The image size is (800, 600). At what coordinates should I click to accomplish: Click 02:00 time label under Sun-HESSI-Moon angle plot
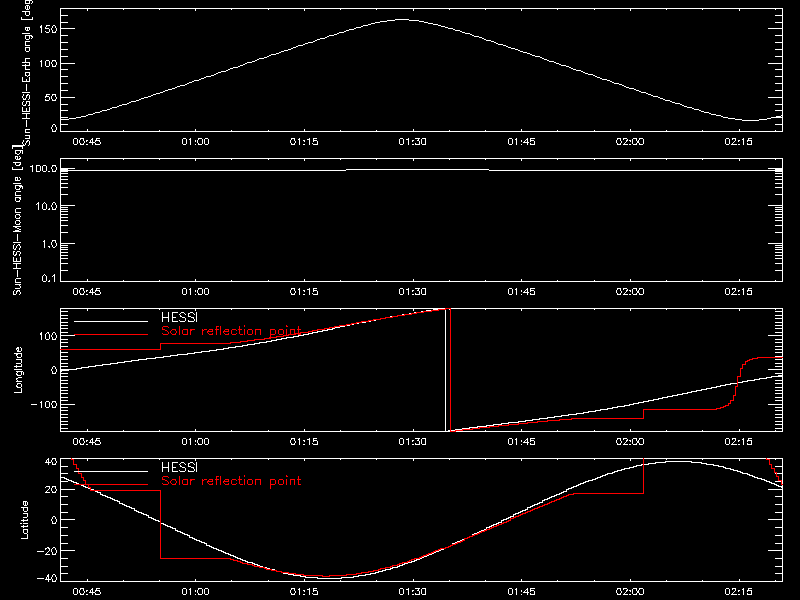point(630,291)
